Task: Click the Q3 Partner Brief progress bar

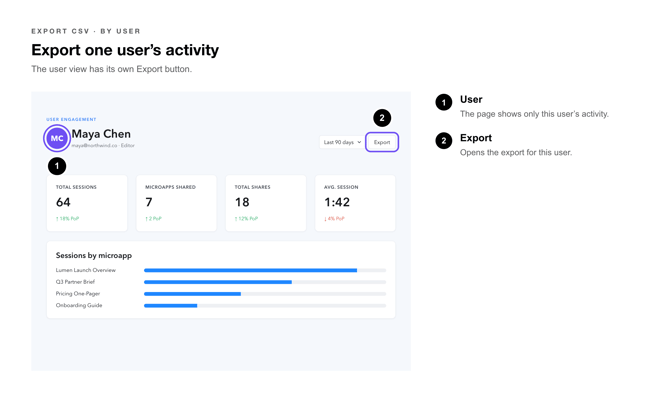Action: point(265,282)
